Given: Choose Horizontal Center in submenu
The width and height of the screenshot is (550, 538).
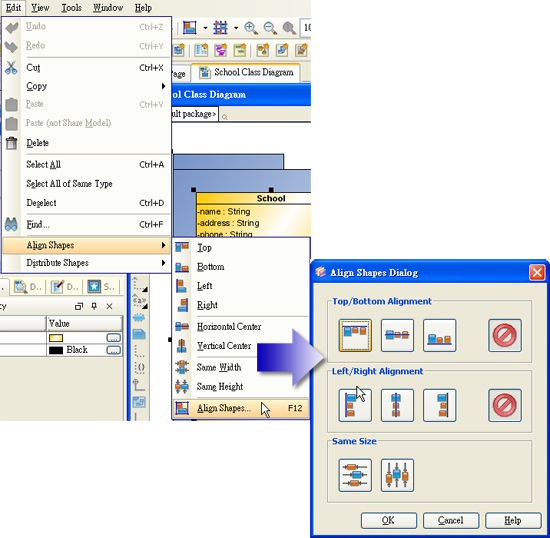Looking at the screenshot, I should (x=241, y=327).
